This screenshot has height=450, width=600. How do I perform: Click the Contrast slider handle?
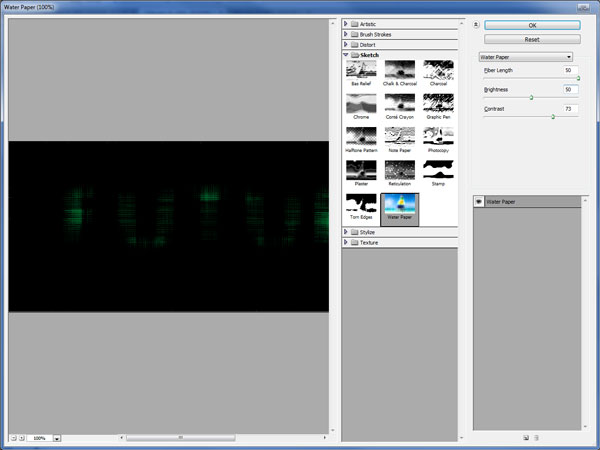pos(553,116)
